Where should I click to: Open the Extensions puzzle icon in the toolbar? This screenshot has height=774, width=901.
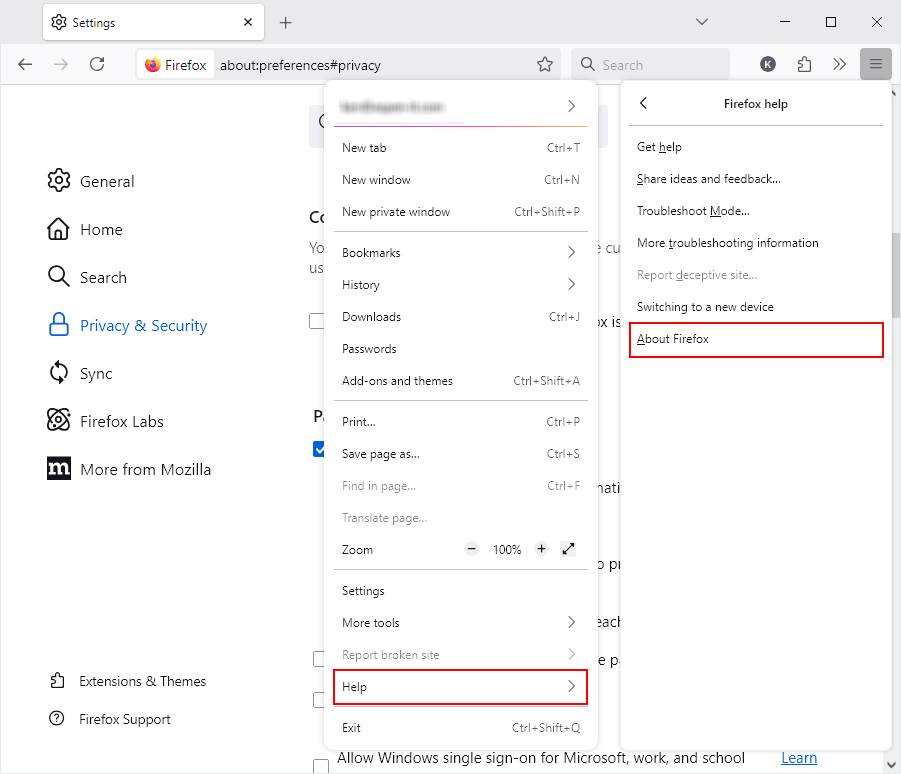click(x=804, y=64)
